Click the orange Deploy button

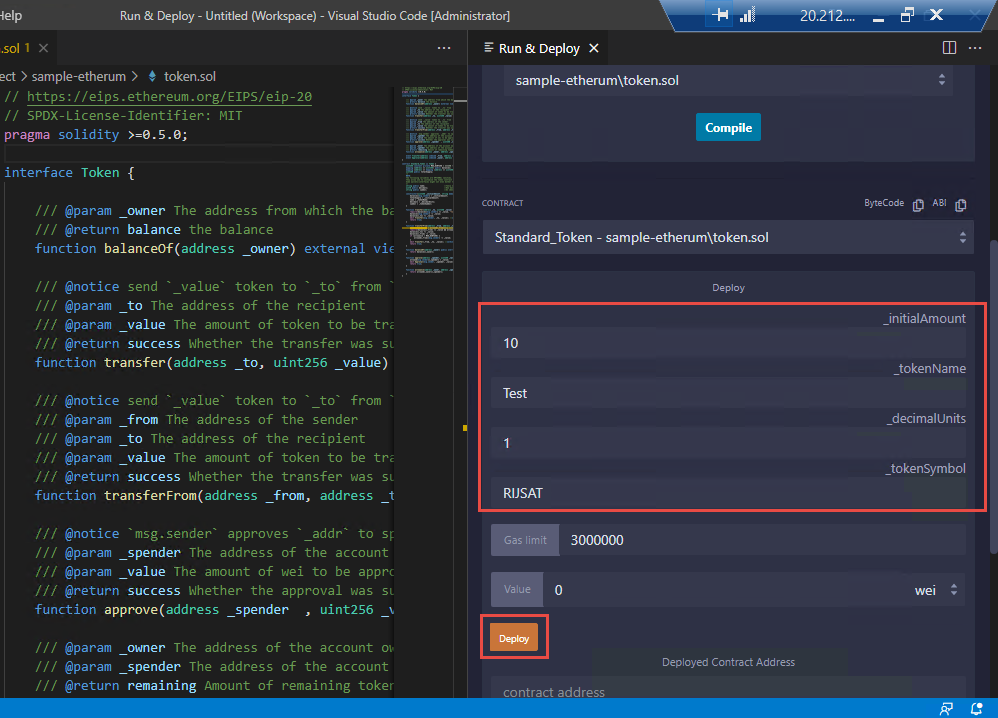[514, 638]
